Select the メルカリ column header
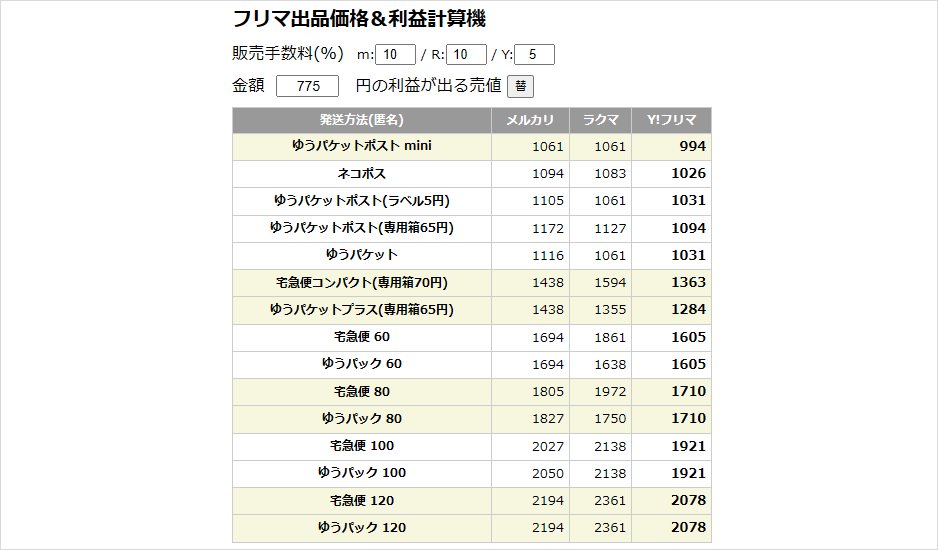Image resolution: width=938 pixels, height=550 pixels. [x=530, y=120]
